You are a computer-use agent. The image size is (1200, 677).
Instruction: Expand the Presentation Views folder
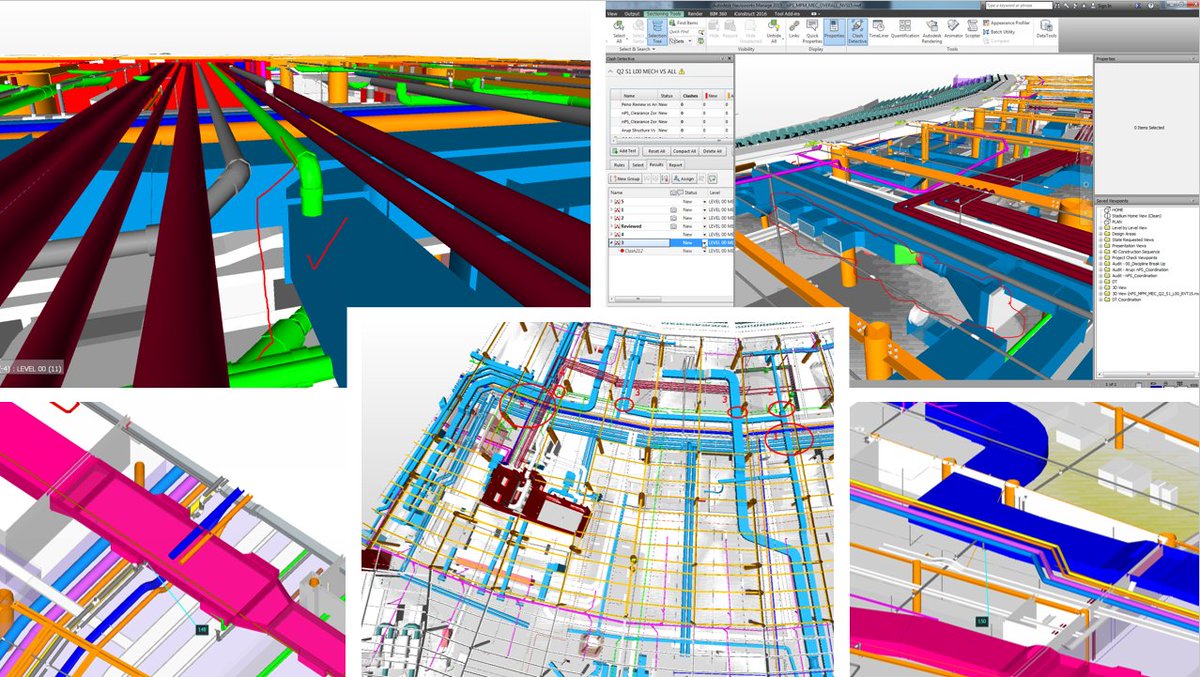(x=1101, y=246)
